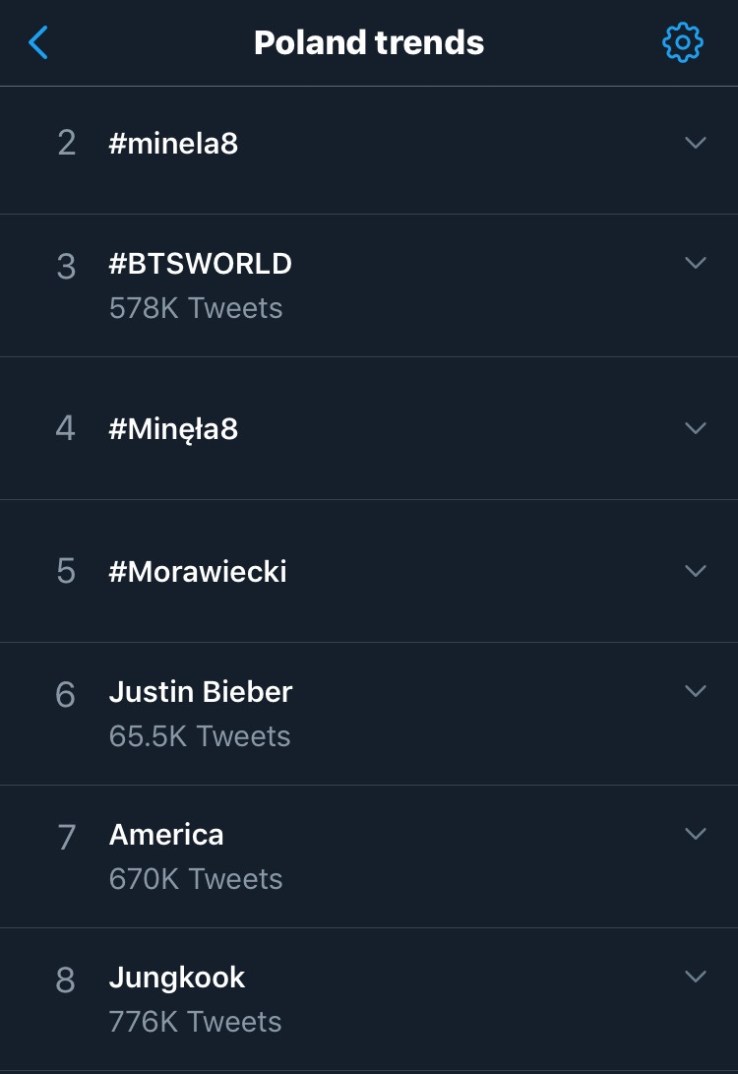Viewport: 738px width, 1074px height.
Task: Expand options chevron for #minela8
Action: pyautogui.click(x=695, y=143)
